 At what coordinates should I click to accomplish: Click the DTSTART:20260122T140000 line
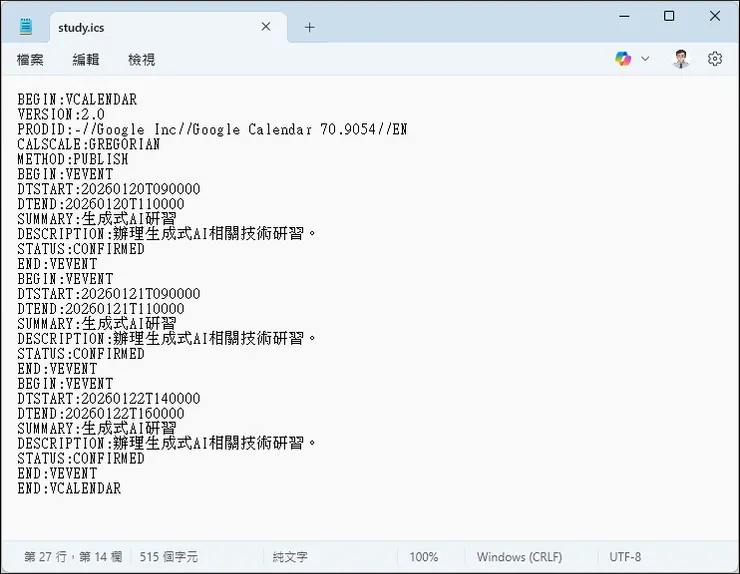point(109,399)
